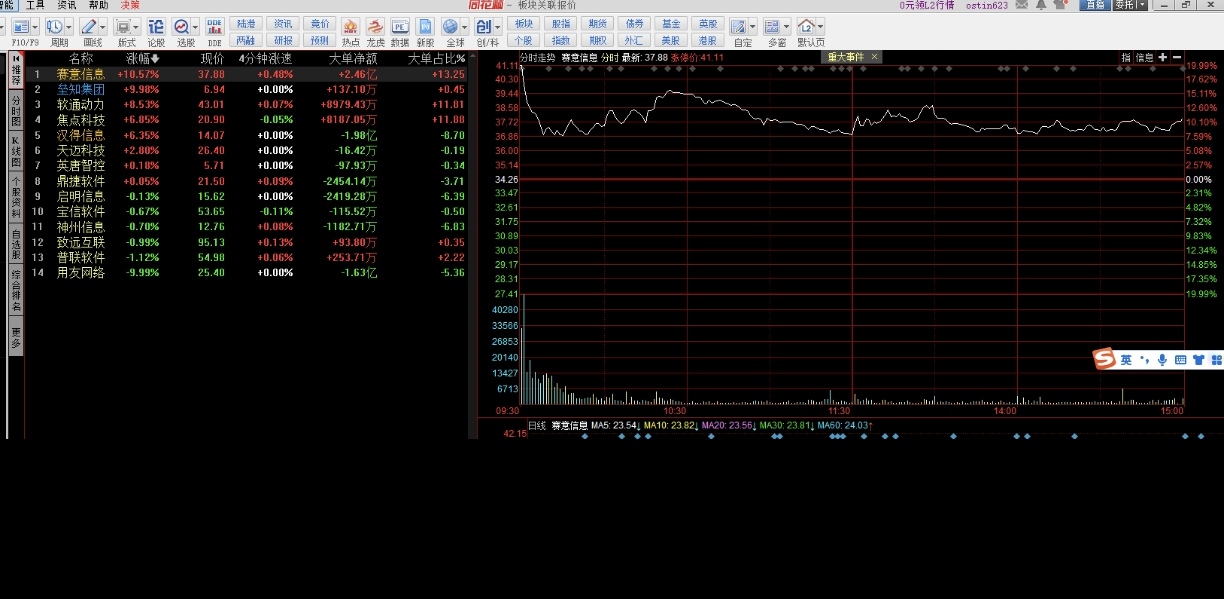The image size is (1224, 599).
Task: Open the 龙虎 ranking list icon
Action: (375, 26)
